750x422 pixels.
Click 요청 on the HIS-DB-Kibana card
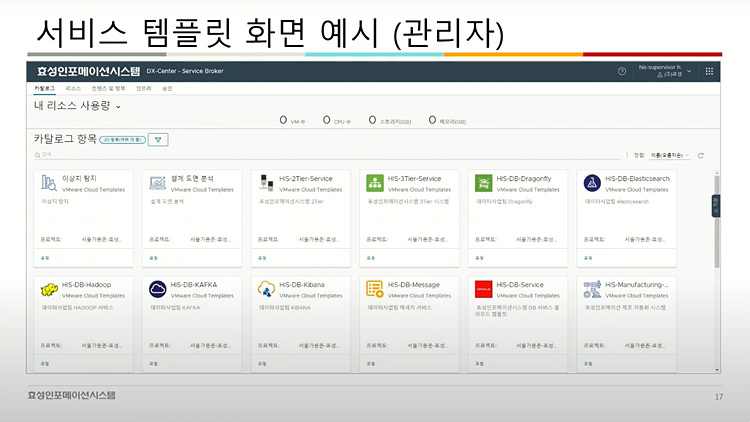262,364
